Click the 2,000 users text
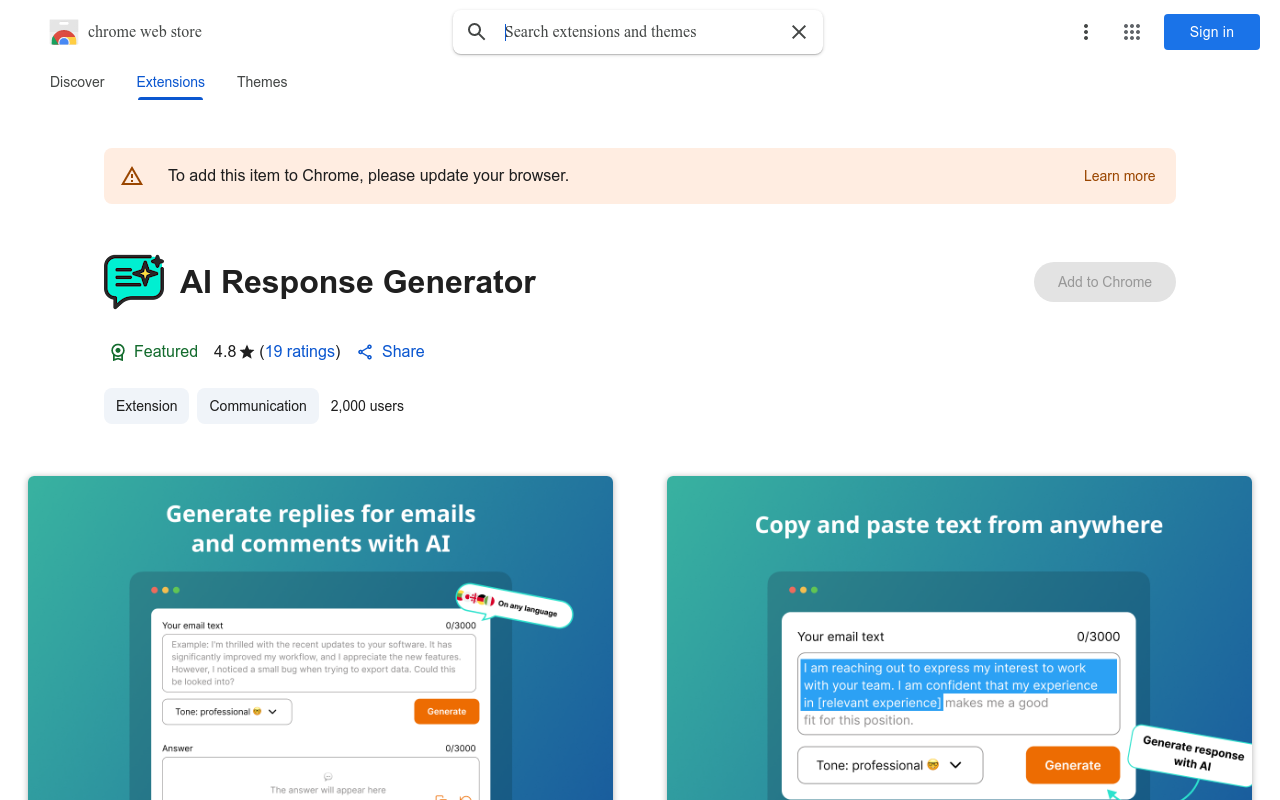 (x=367, y=406)
